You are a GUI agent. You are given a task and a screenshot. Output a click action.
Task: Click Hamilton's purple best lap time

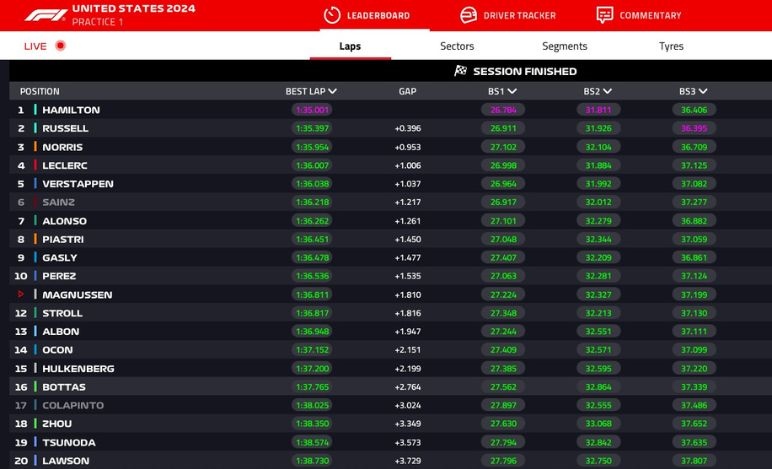[x=312, y=110]
